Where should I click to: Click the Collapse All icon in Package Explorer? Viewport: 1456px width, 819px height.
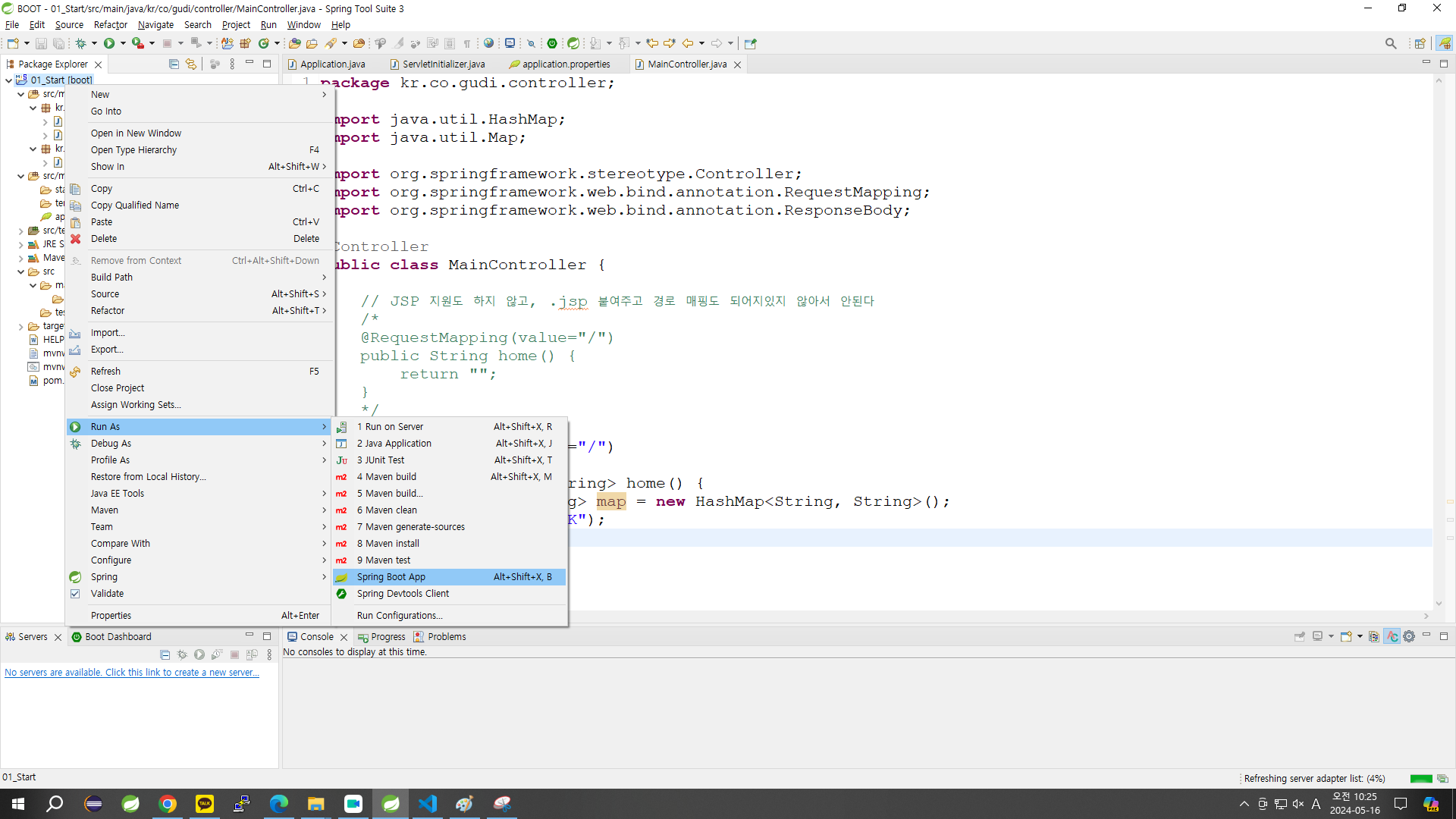(x=174, y=64)
